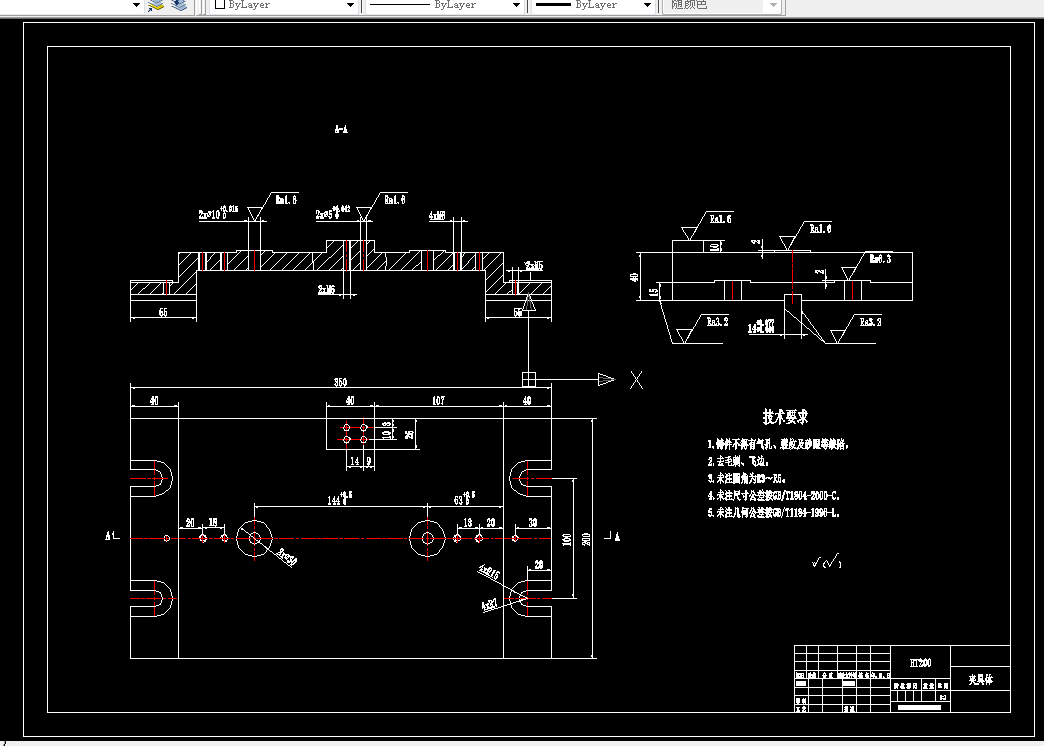Select the 技术要求 heading text
The height and width of the screenshot is (746, 1044).
pyautogui.click(x=785, y=417)
